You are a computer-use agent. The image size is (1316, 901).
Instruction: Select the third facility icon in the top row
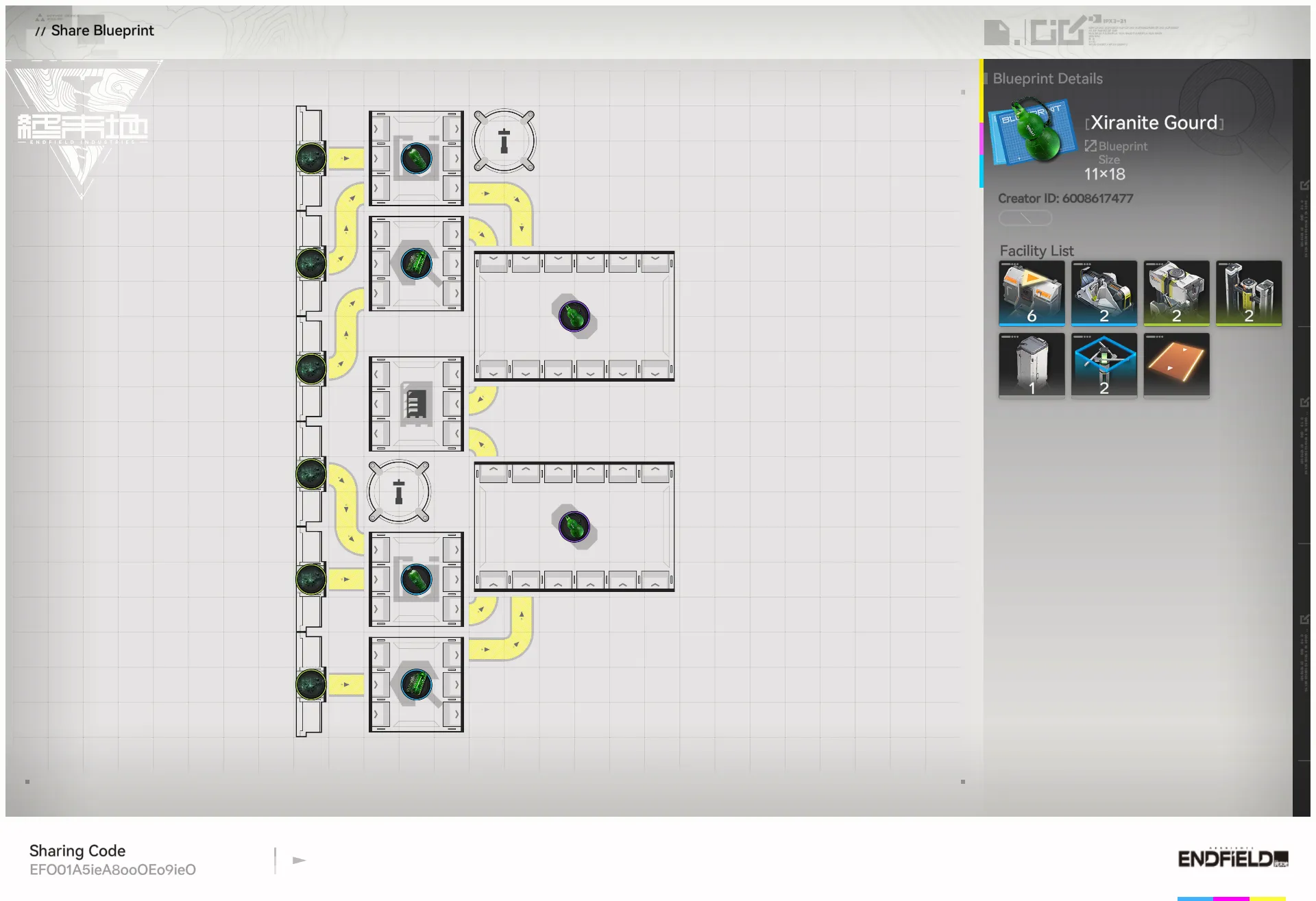pos(1176,293)
